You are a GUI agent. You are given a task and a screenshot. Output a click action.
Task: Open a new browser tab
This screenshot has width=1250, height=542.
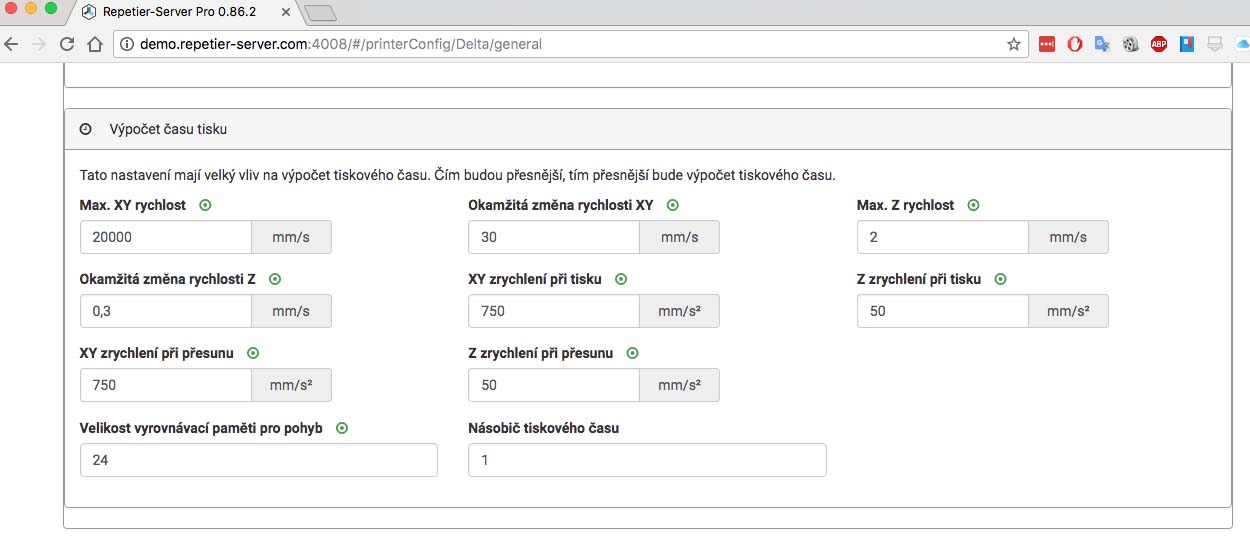click(320, 13)
